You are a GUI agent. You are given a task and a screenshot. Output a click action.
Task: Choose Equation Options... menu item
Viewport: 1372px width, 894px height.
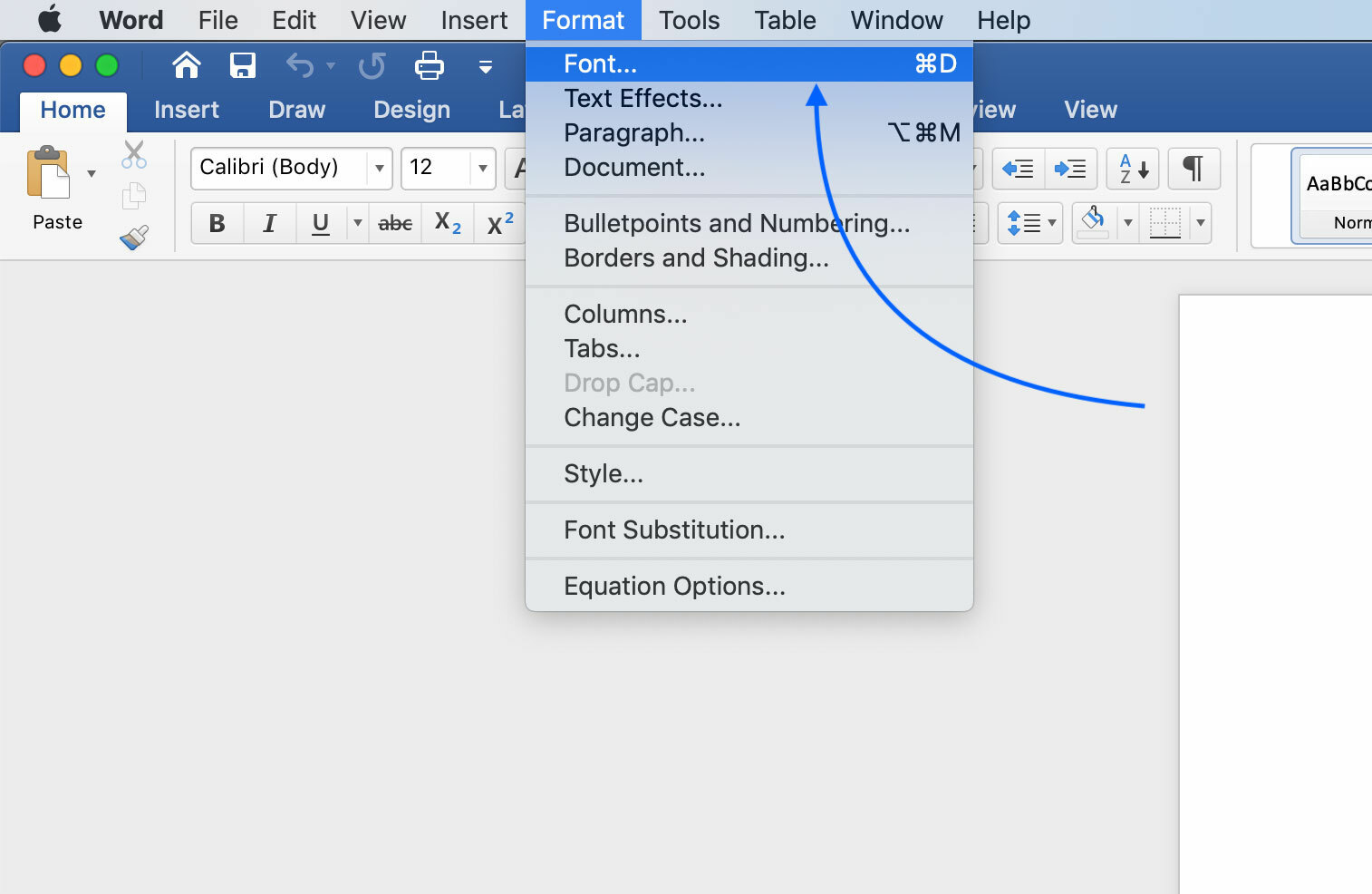[749, 586]
